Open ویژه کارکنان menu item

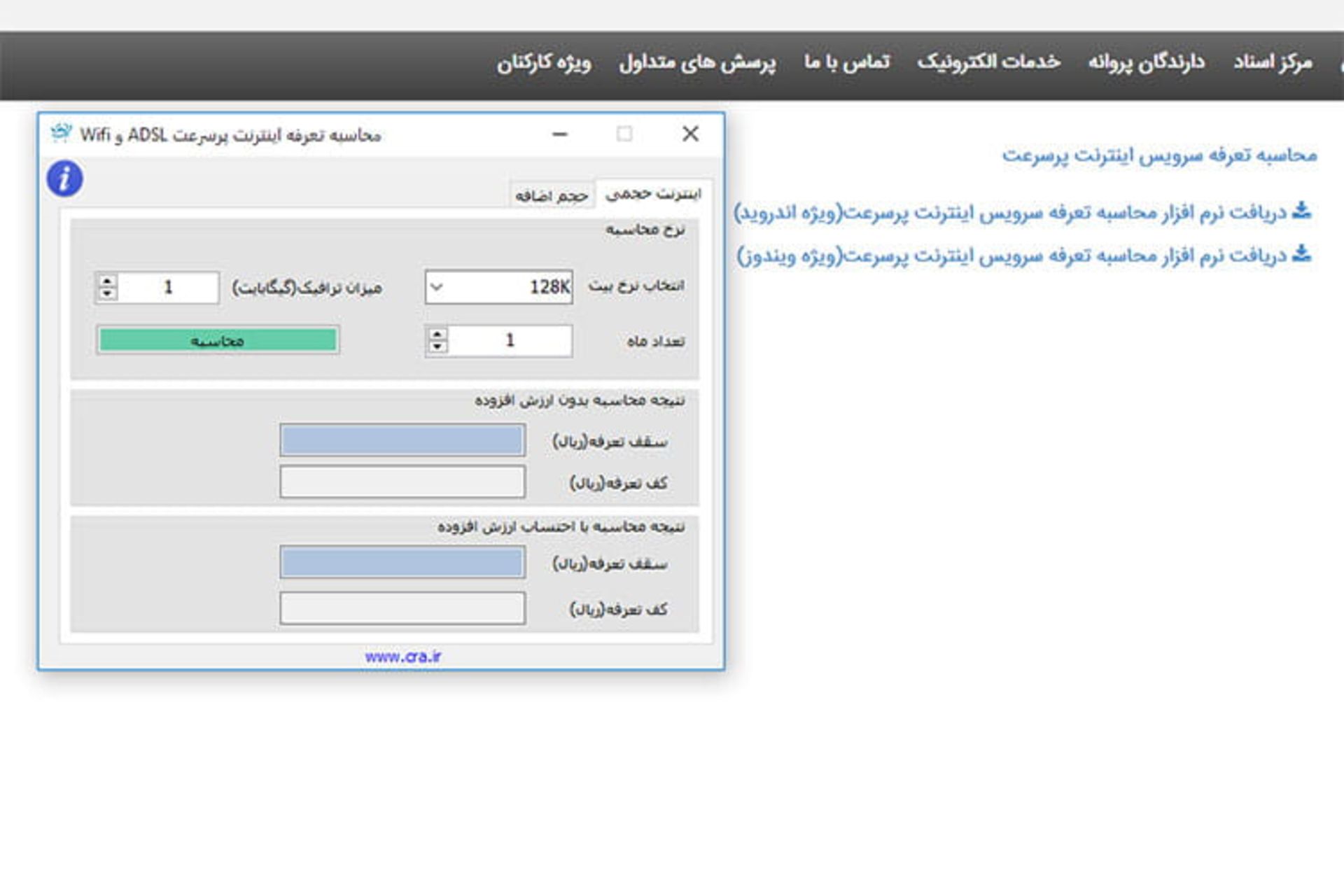click(544, 62)
